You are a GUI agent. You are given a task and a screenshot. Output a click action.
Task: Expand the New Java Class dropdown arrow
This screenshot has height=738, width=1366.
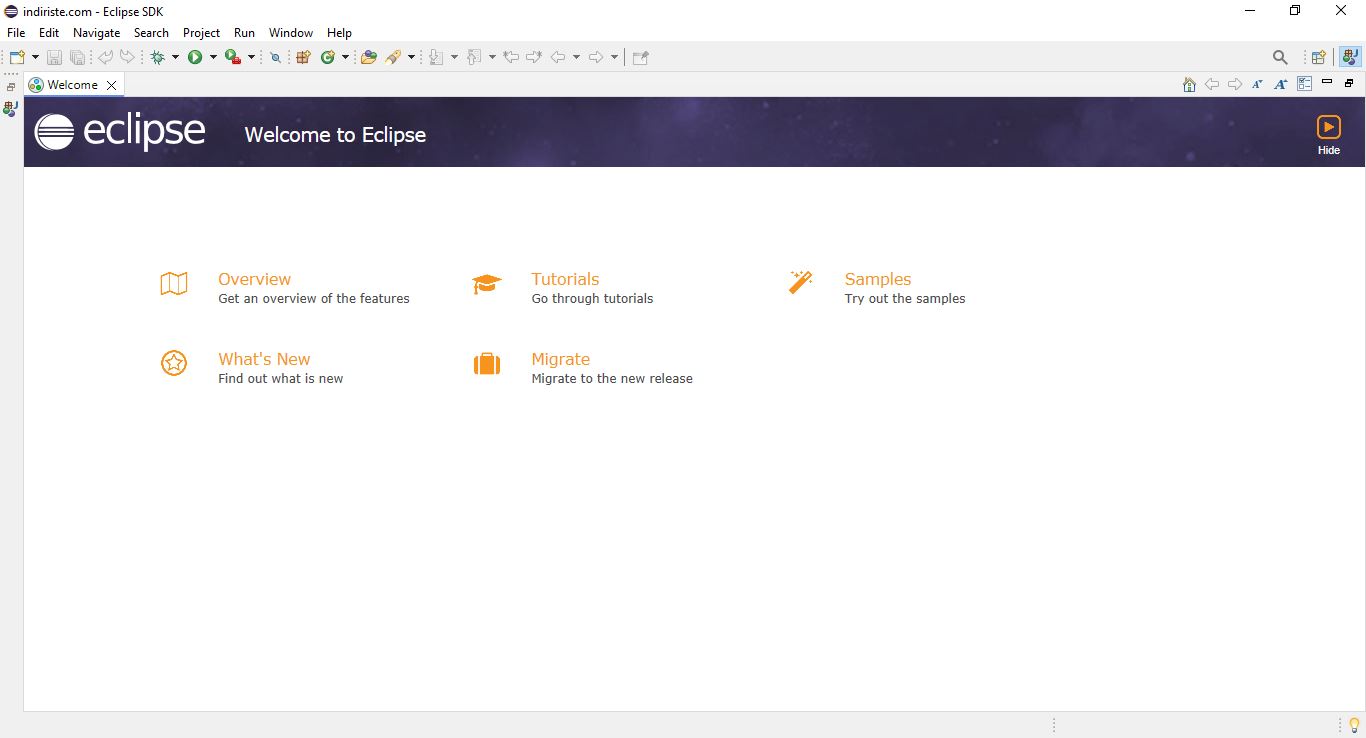(345, 58)
